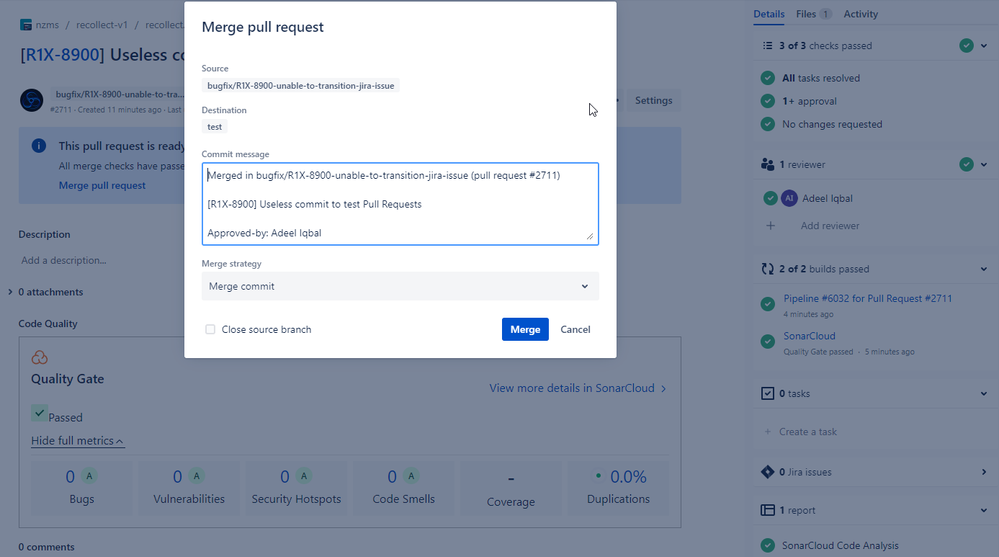999x557 pixels.
Task: Click the Vulnerabilities metric value
Action: (178, 477)
